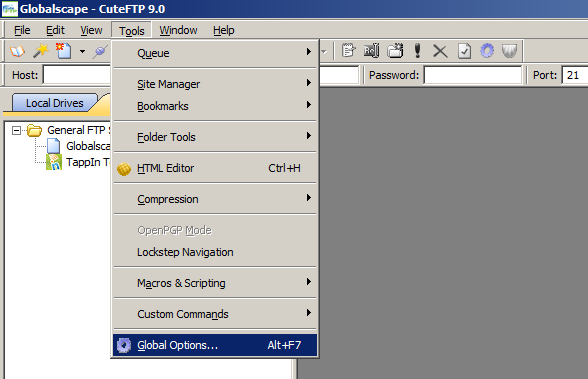Close the Tools menu
The image size is (588, 379).
click(132, 30)
